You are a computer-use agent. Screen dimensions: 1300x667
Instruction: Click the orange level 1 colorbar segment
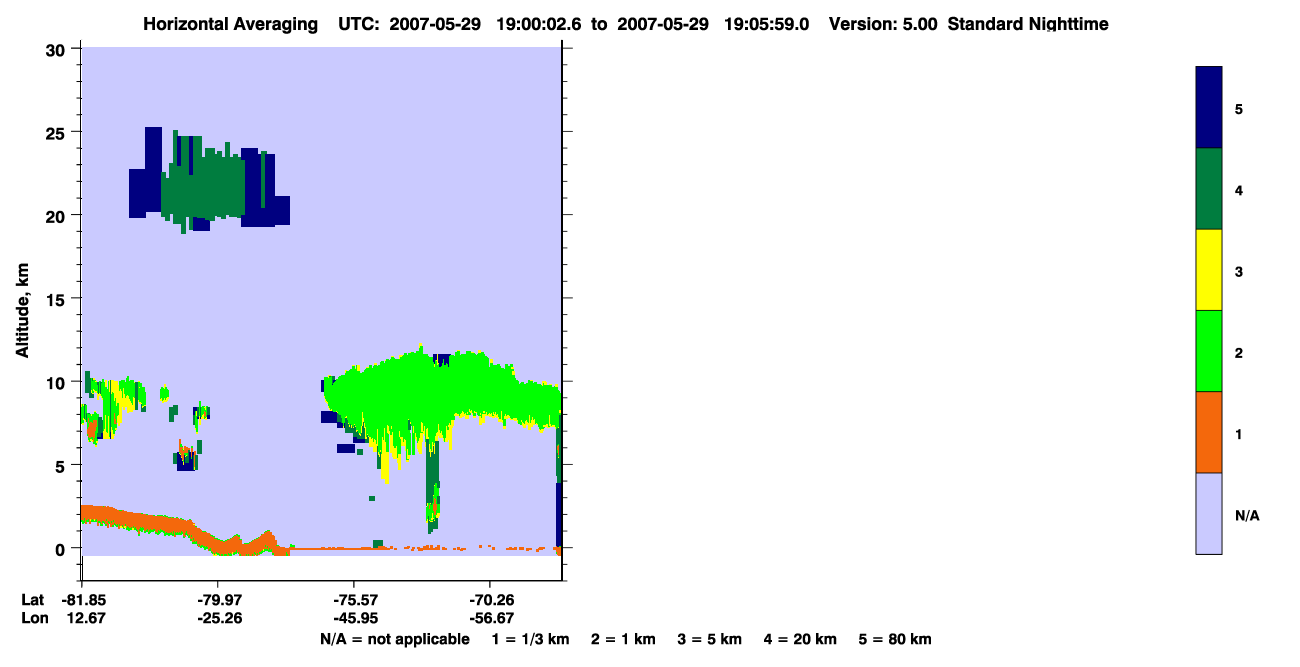[1208, 432]
